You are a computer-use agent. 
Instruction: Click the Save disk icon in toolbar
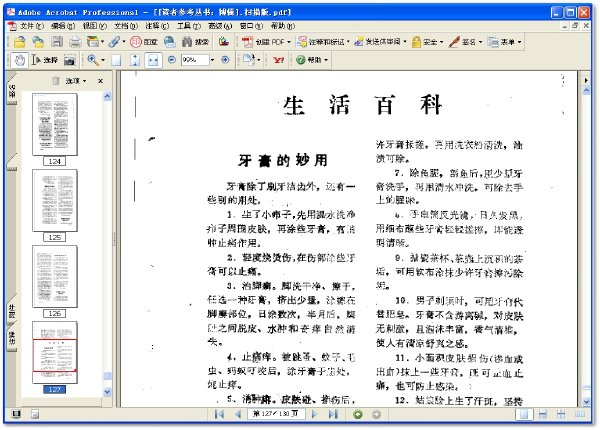(57, 41)
